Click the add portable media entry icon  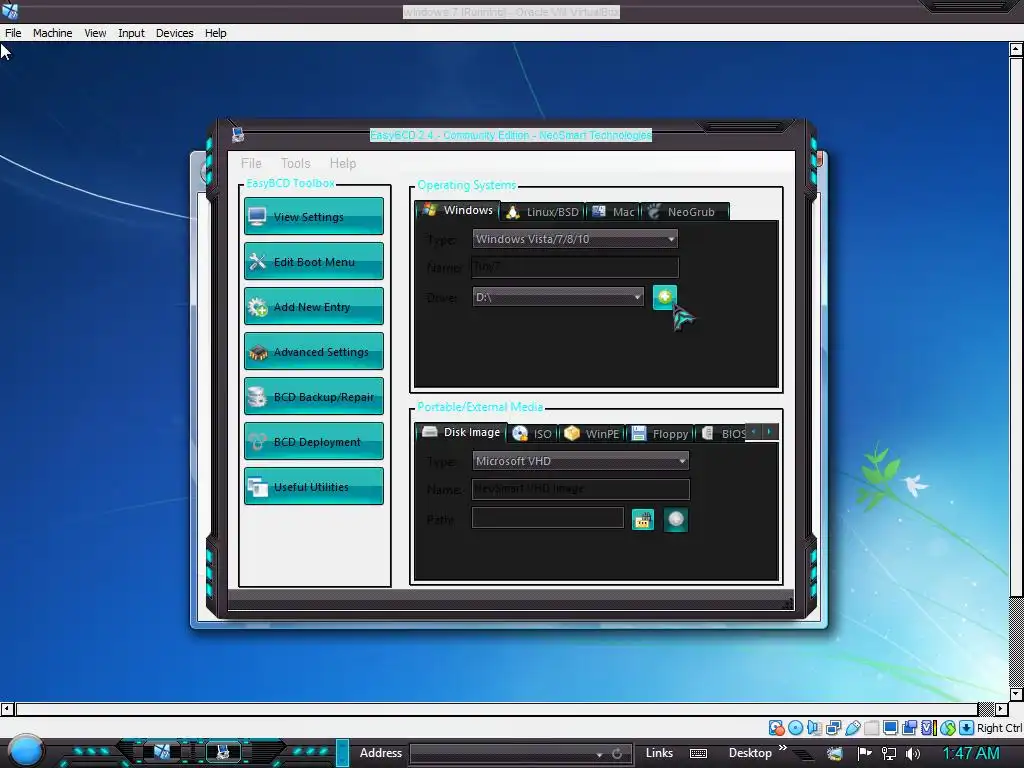pyautogui.click(x=676, y=520)
